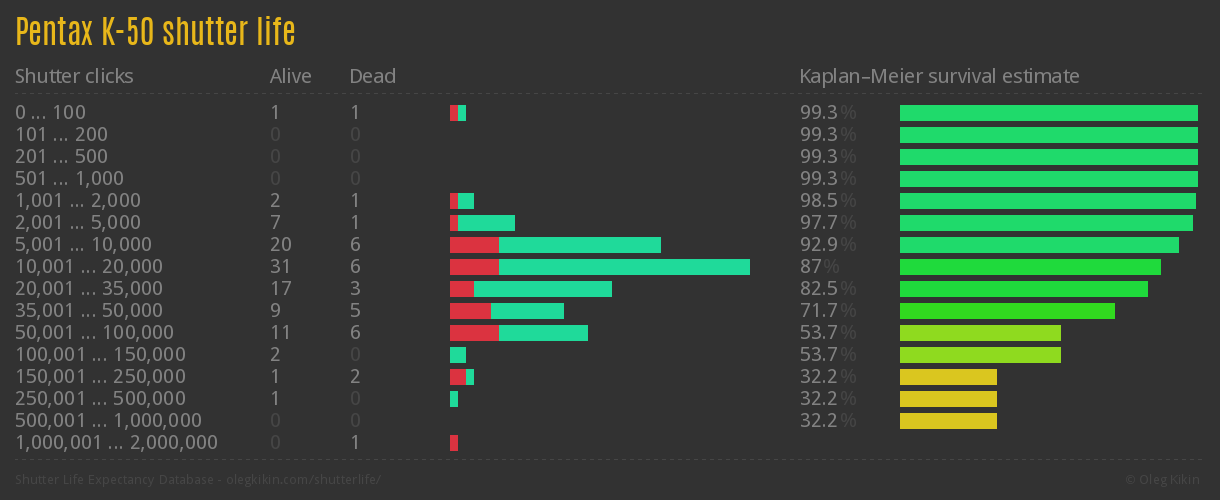The height and width of the screenshot is (500, 1220).
Task: Click the "Kaplan–Meier survival estimate" heading
Action: coord(939,76)
